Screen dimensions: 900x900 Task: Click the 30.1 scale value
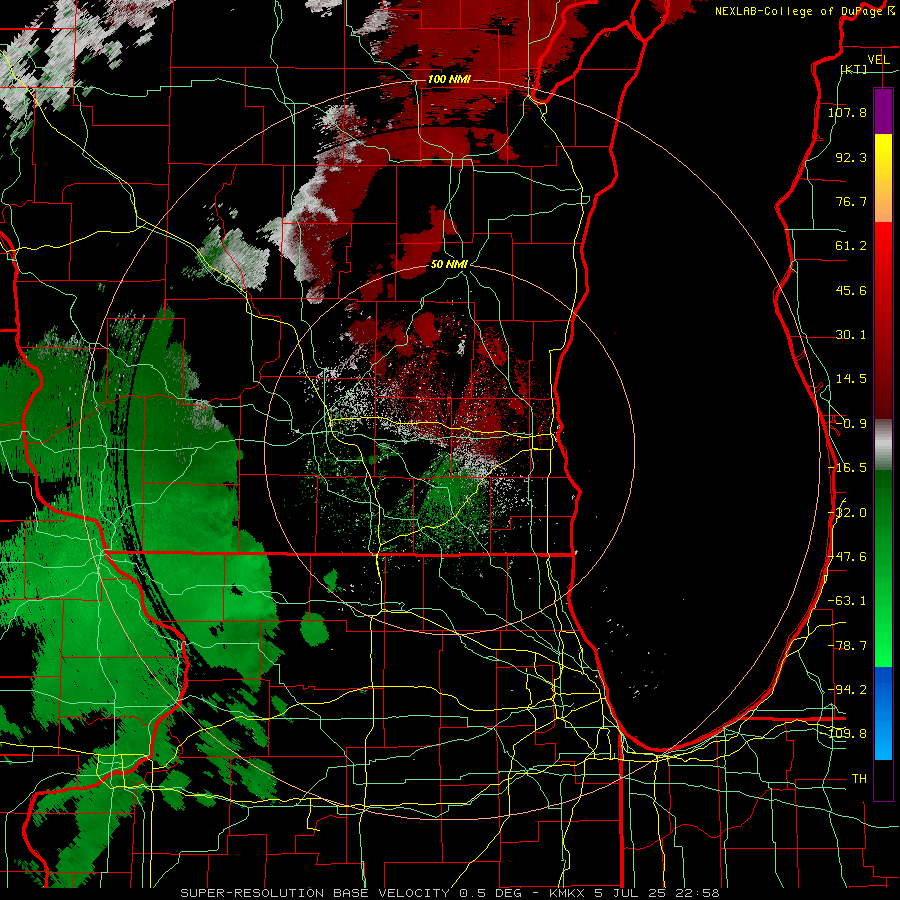click(x=851, y=335)
